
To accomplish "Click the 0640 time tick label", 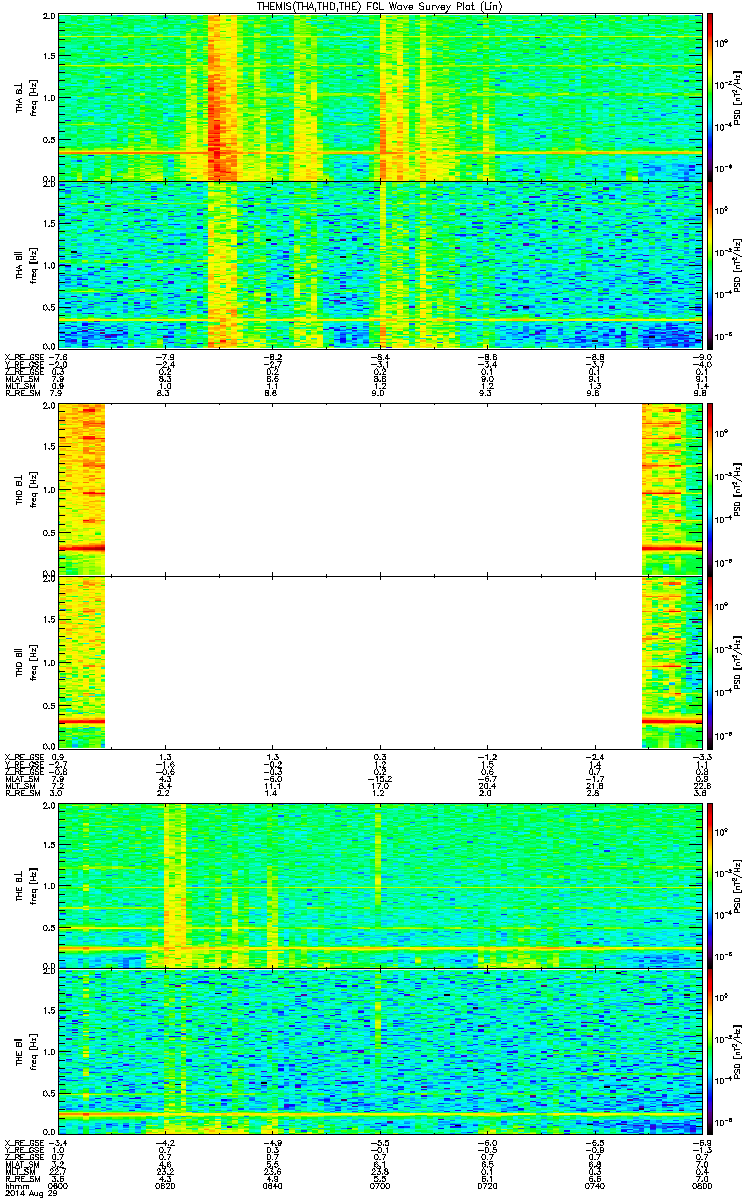I will [x=273, y=1187].
